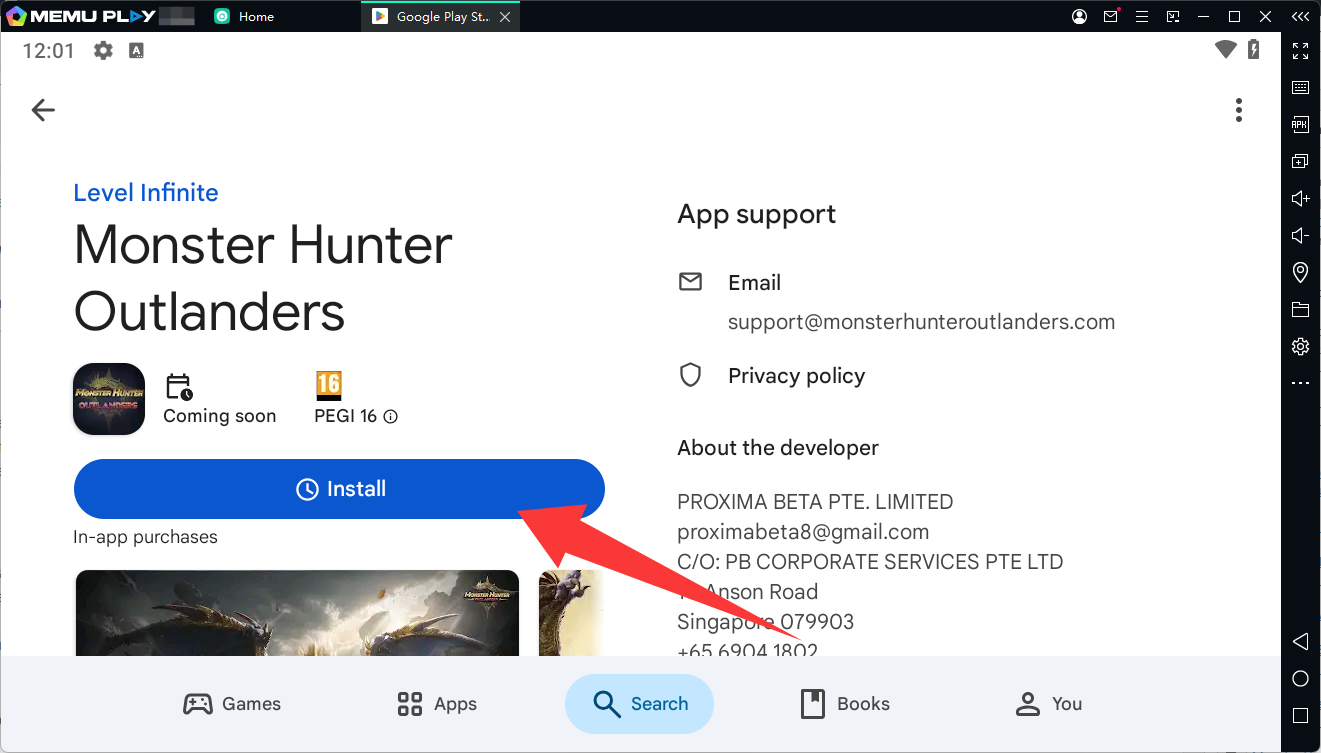Switch to the Home tab
This screenshot has height=753, width=1321.
pyautogui.click(x=243, y=16)
